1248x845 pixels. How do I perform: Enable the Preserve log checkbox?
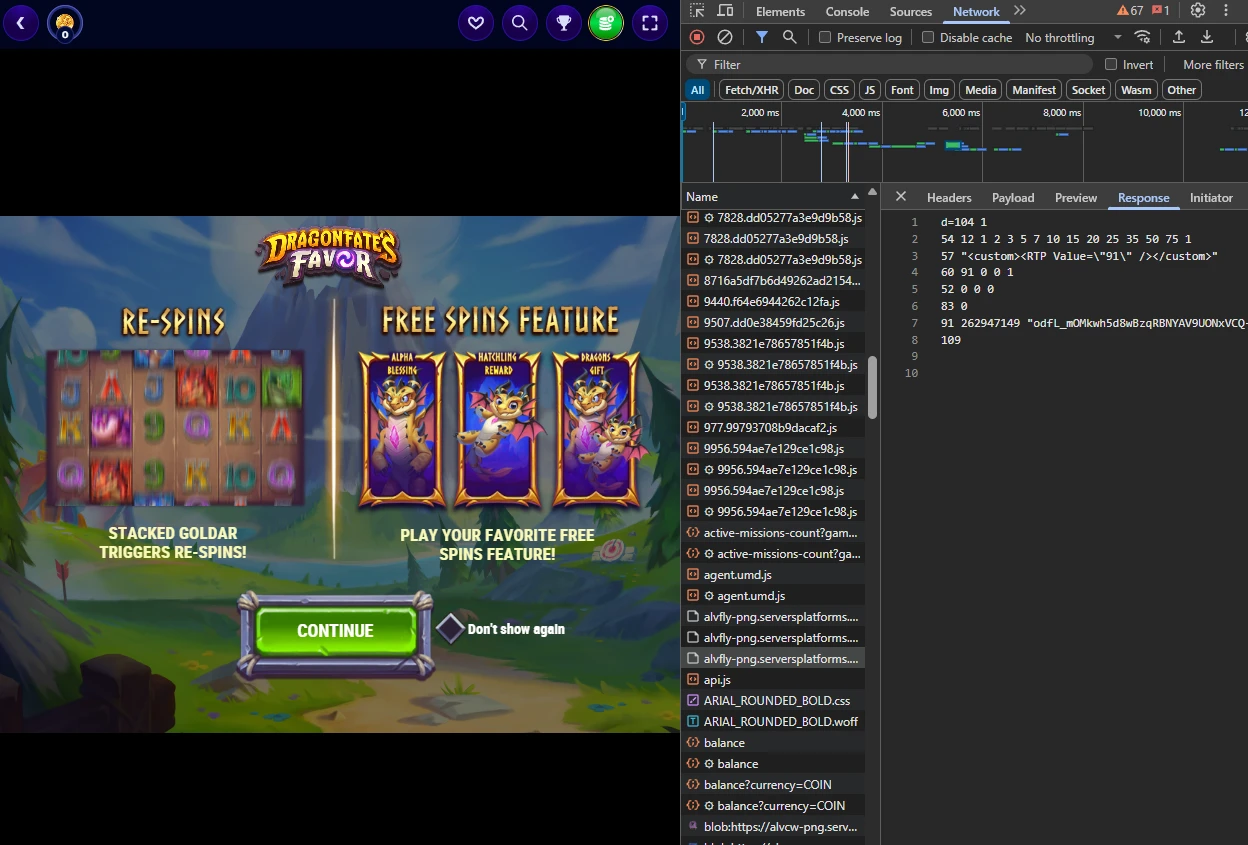pos(825,37)
